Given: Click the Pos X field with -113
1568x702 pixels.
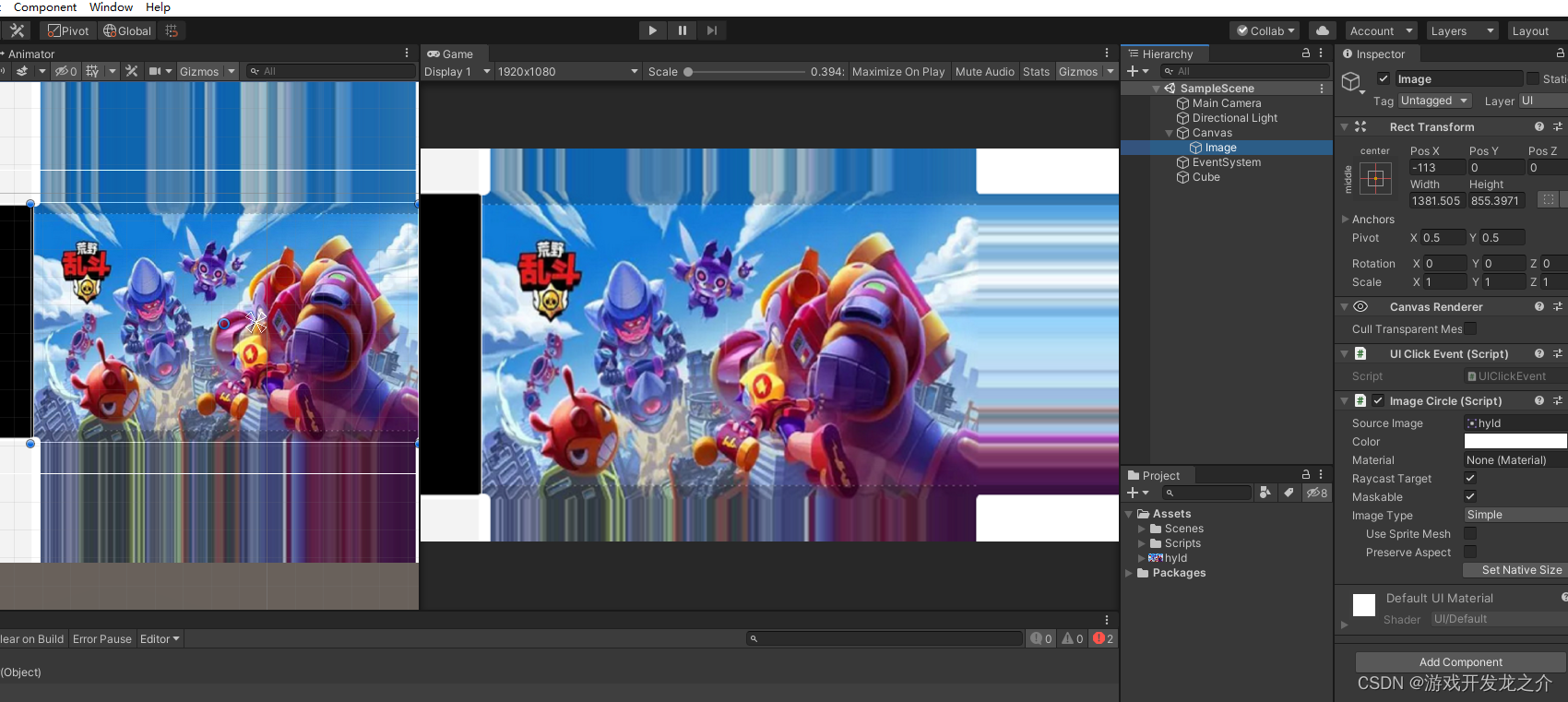Looking at the screenshot, I should point(1437,167).
